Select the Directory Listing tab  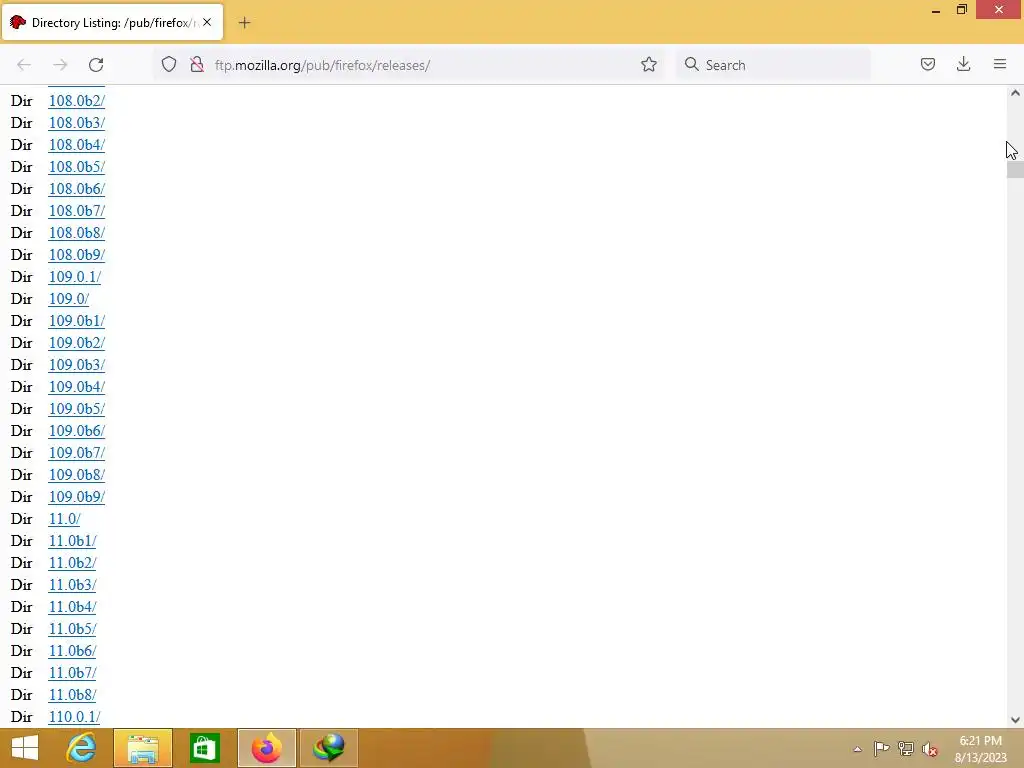coord(112,23)
